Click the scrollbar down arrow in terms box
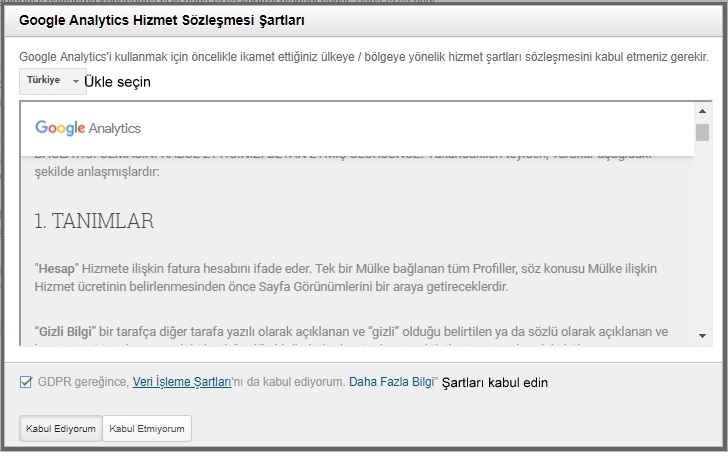728x458 pixels. click(702, 335)
